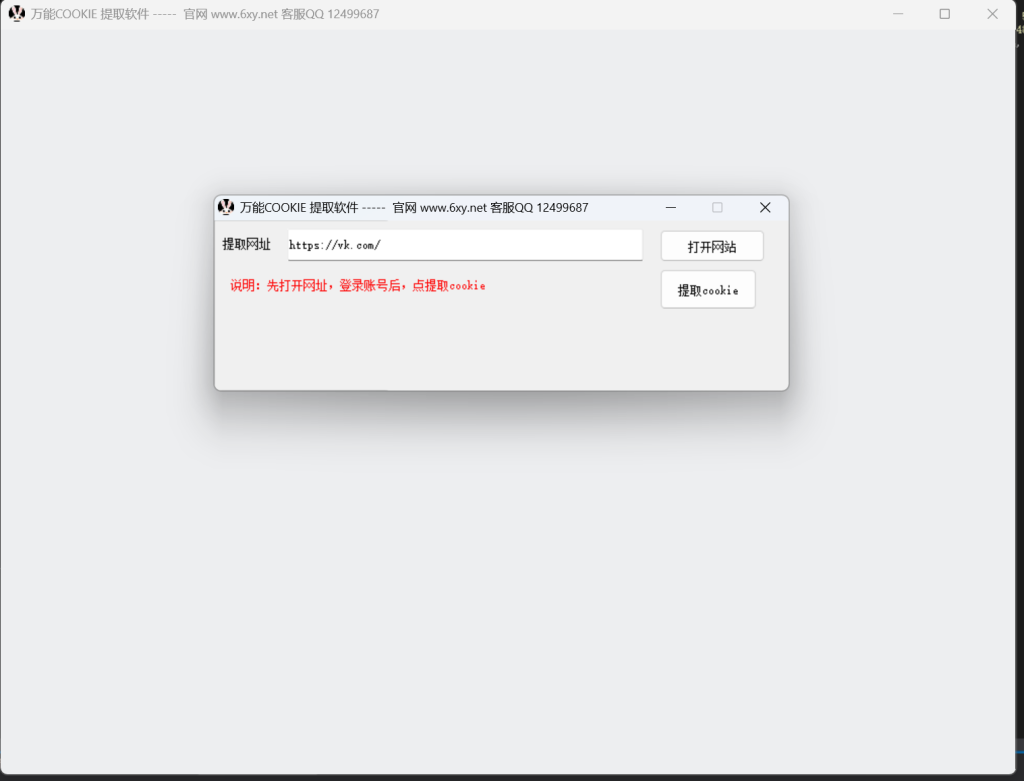Click the 提取cookie button

coord(708,289)
